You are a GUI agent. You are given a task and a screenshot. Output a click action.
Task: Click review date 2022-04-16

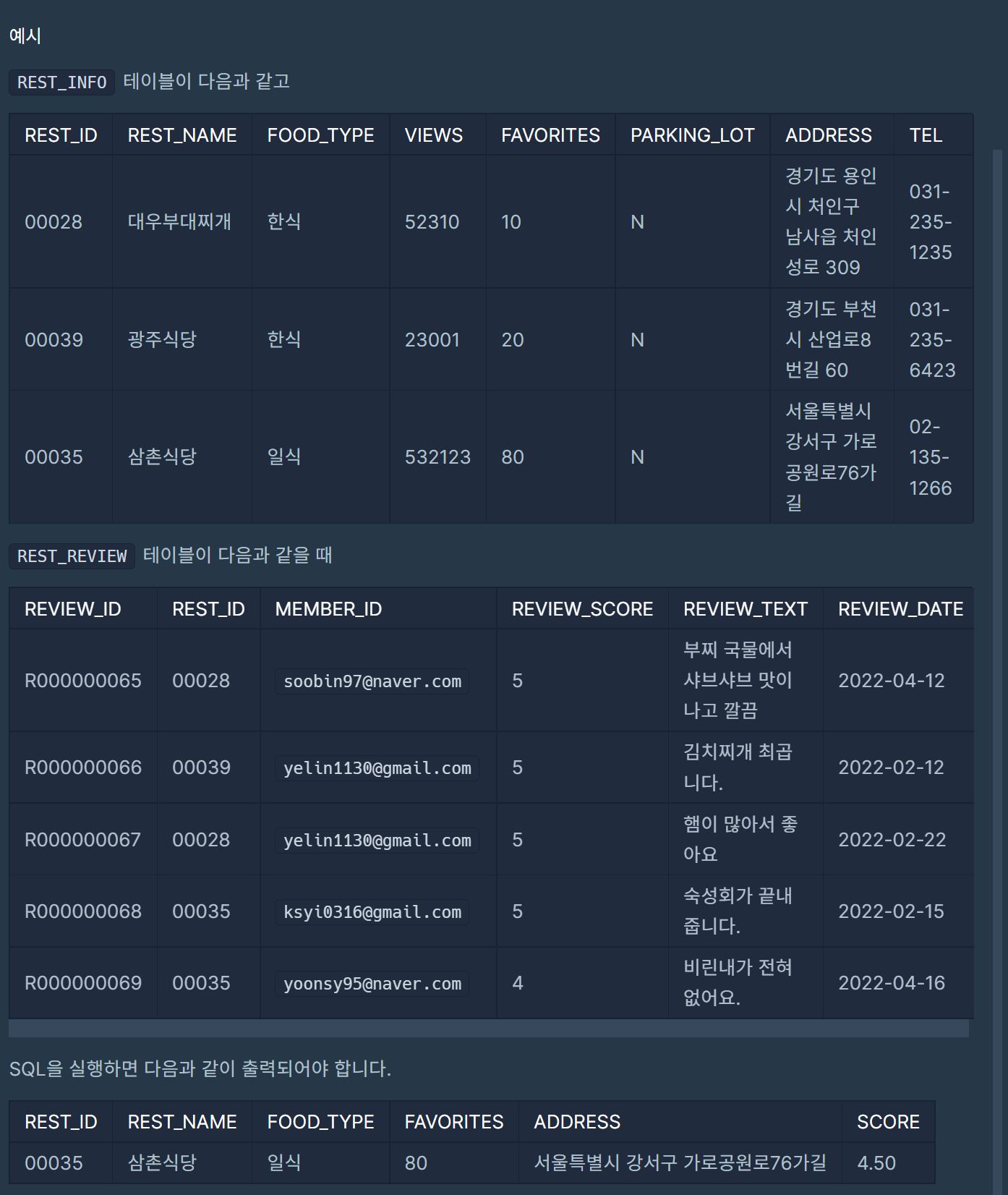point(892,983)
